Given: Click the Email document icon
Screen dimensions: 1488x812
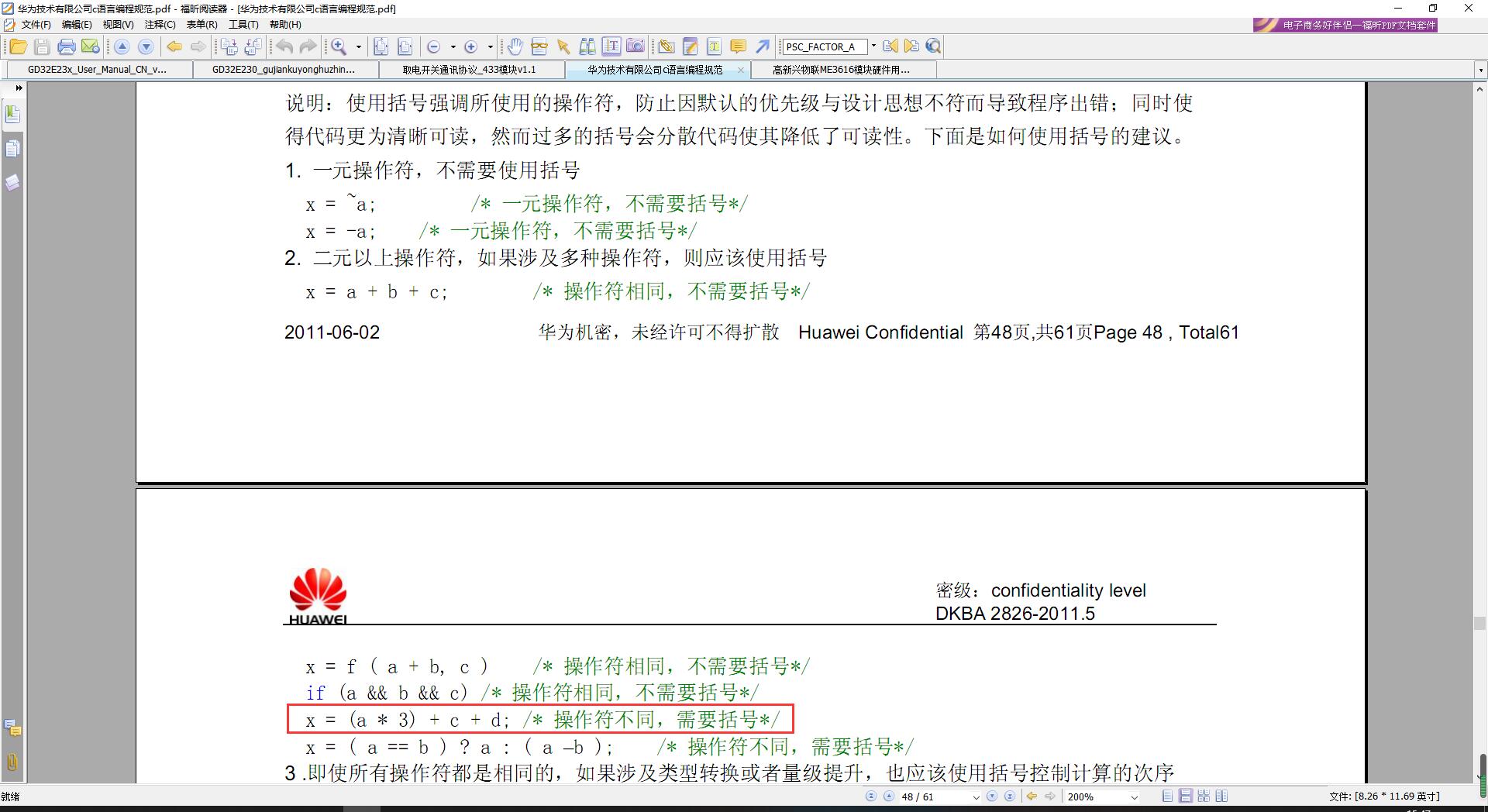Looking at the screenshot, I should (91, 47).
